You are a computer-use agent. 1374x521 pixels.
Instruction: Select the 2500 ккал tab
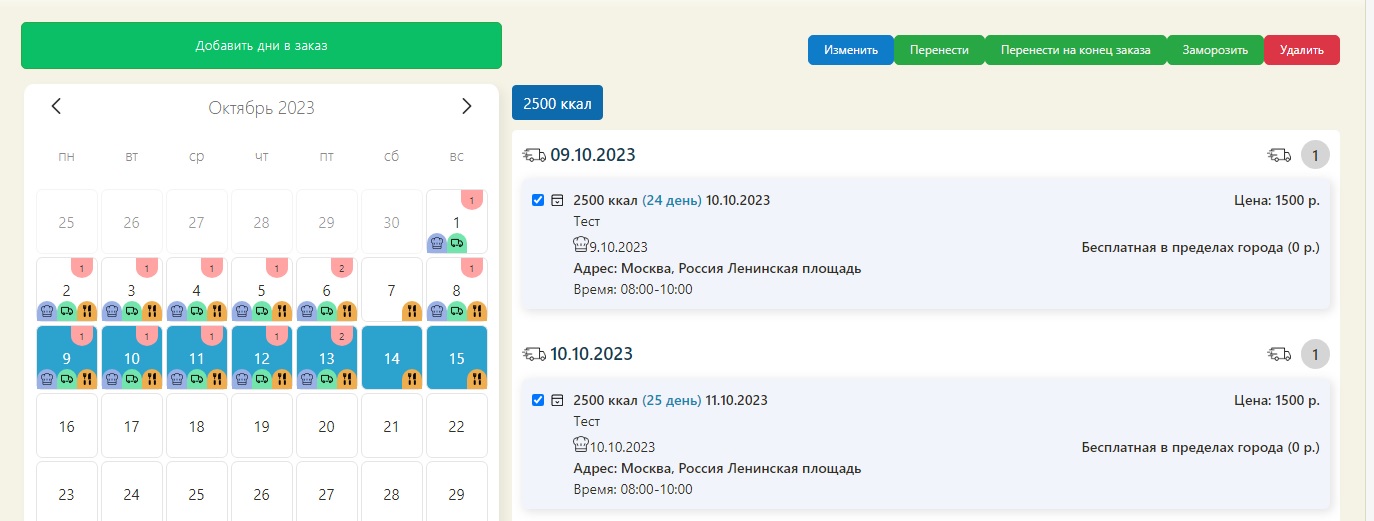[557, 103]
